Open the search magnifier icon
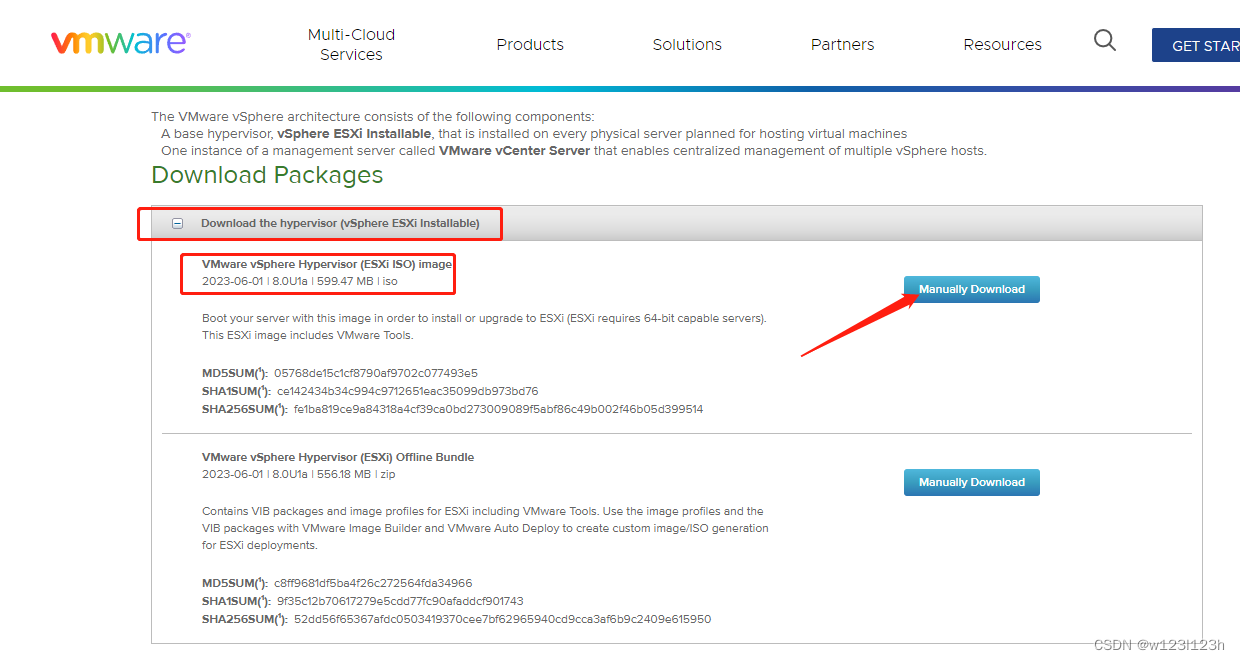Screen dimensions: 1240x660 [1105, 41]
